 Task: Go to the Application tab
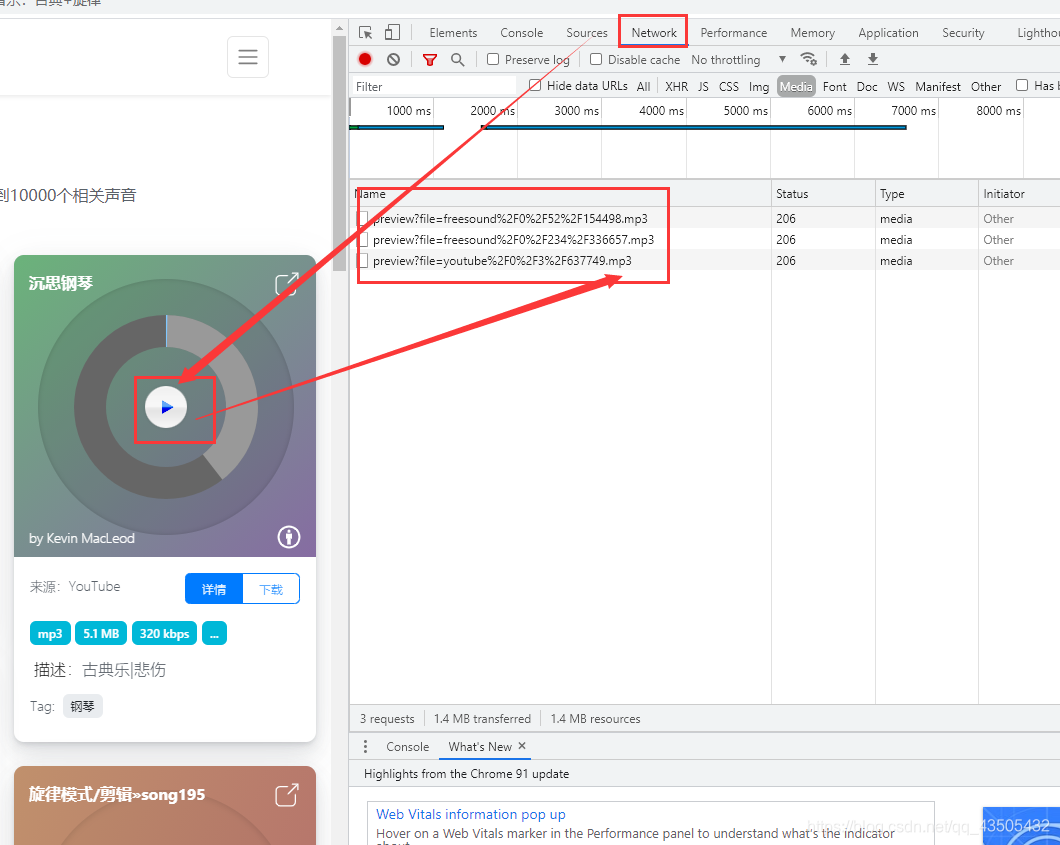click(x=888, y=32)
